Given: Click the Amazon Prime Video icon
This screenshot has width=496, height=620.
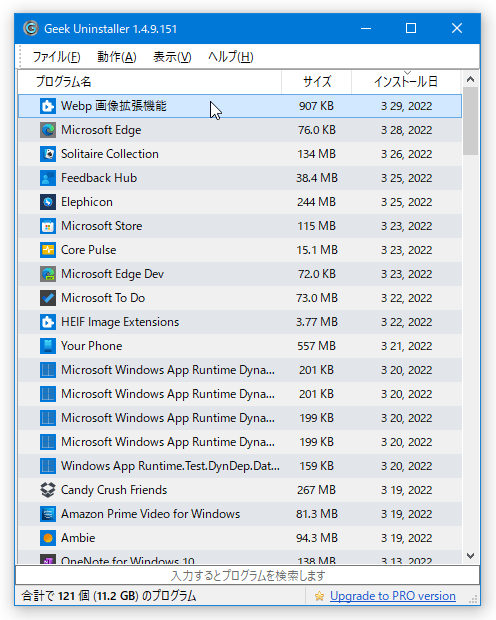Looking at the screenshot, I should click(48, 514).
